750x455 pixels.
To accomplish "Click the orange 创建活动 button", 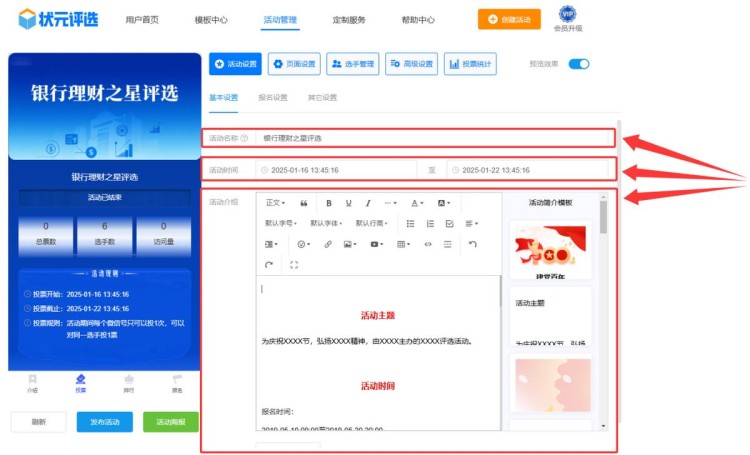I will pyautogui.click(x=509, y=19).
